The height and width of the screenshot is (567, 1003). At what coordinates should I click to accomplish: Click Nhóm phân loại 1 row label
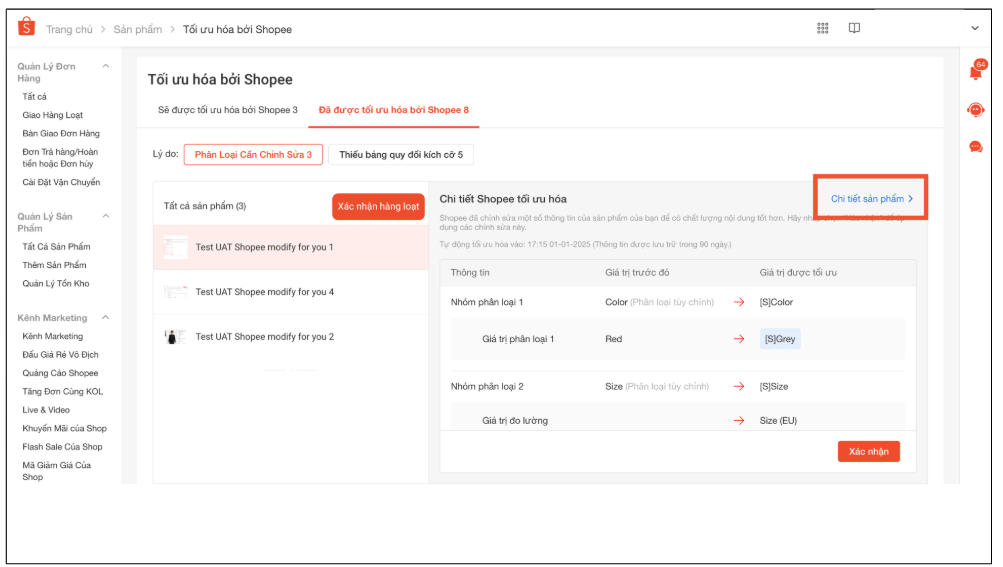tap(487, 302)
